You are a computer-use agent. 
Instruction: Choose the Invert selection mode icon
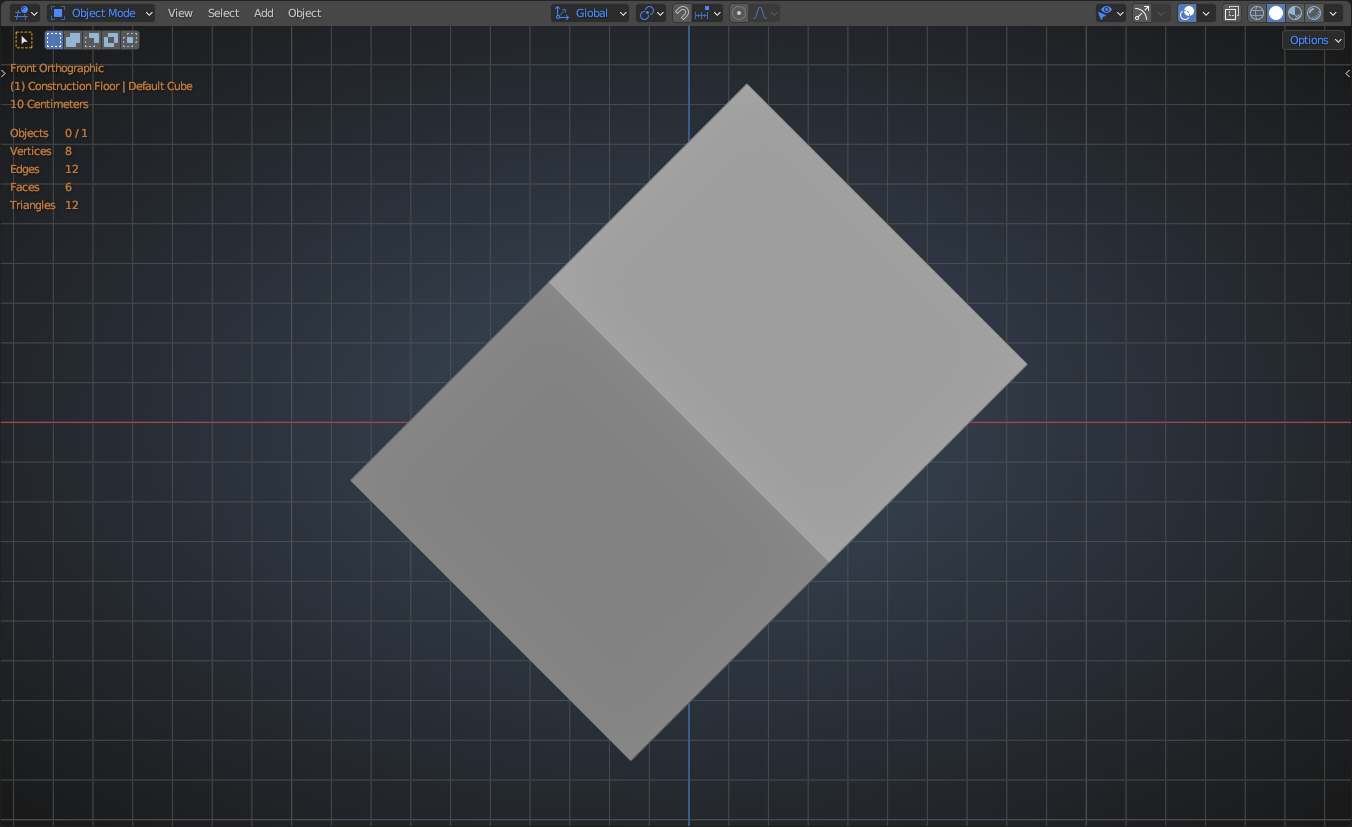(x=111, y=40)
